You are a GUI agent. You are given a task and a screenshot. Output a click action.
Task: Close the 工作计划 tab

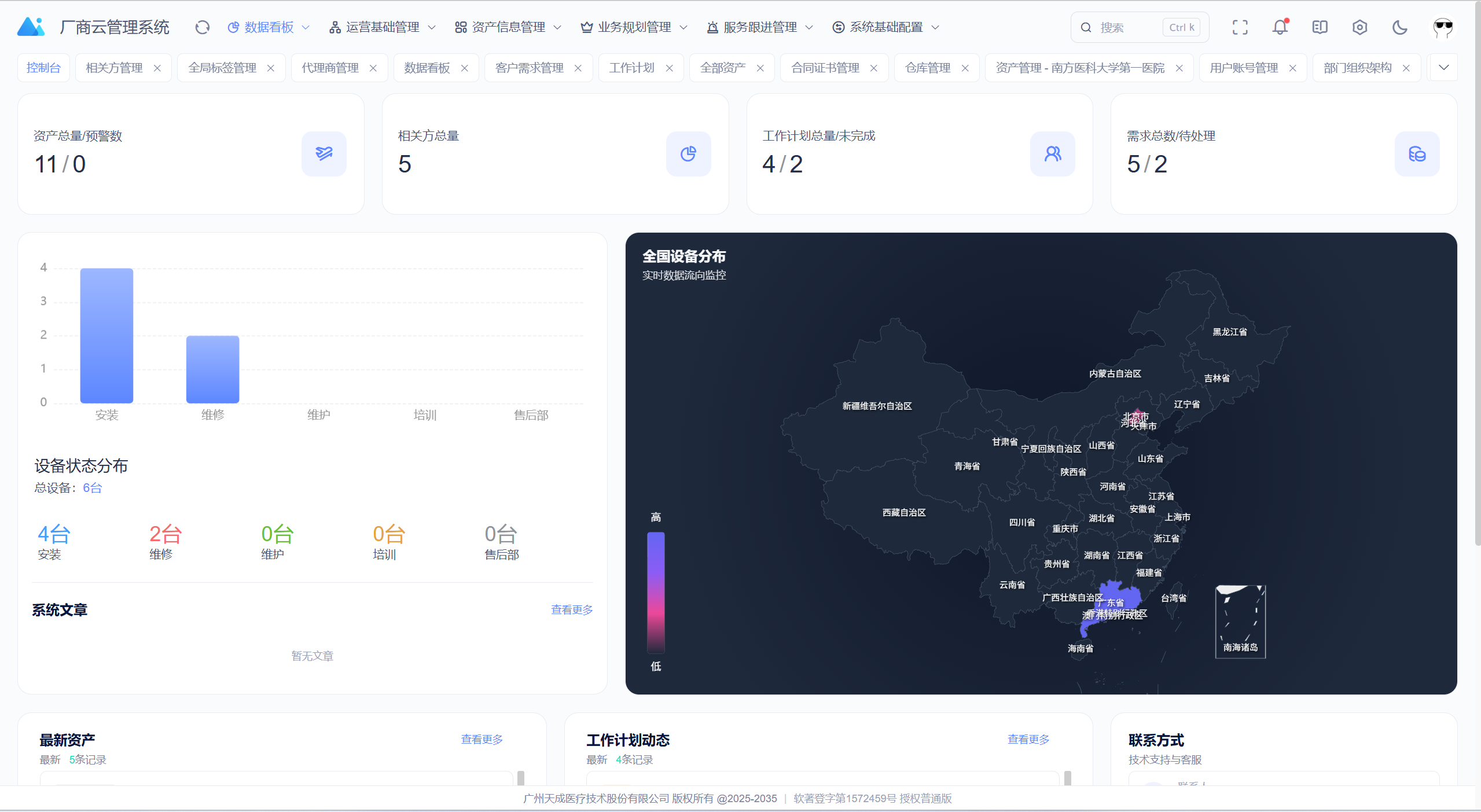coord(669,68)
